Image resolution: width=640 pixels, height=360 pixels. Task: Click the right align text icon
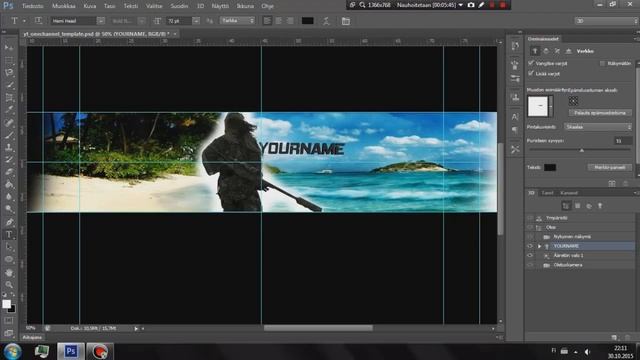290,20
